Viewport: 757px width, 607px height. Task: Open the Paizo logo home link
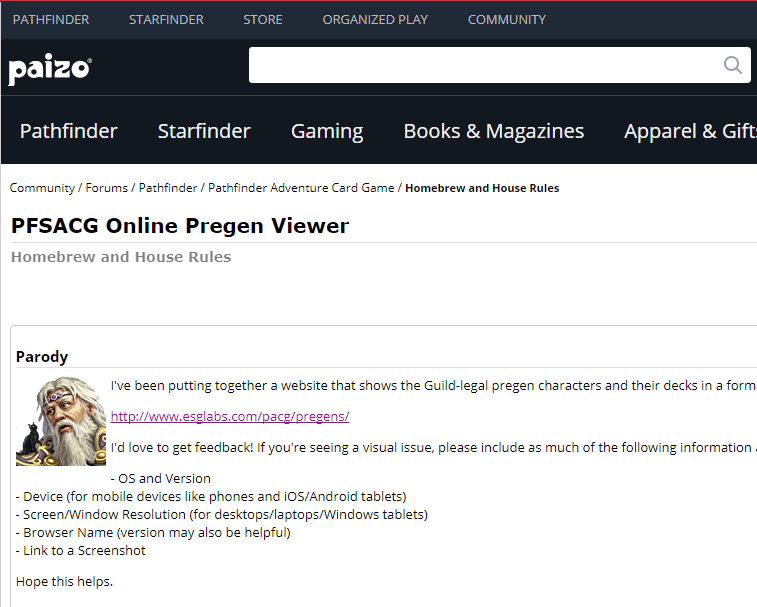(50, 69)
